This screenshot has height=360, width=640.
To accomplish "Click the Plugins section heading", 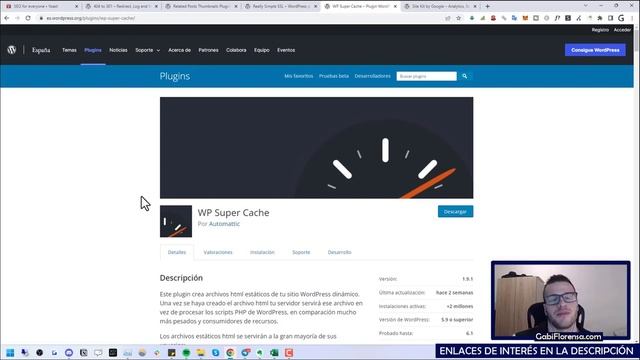I will [x=175, y=76].
